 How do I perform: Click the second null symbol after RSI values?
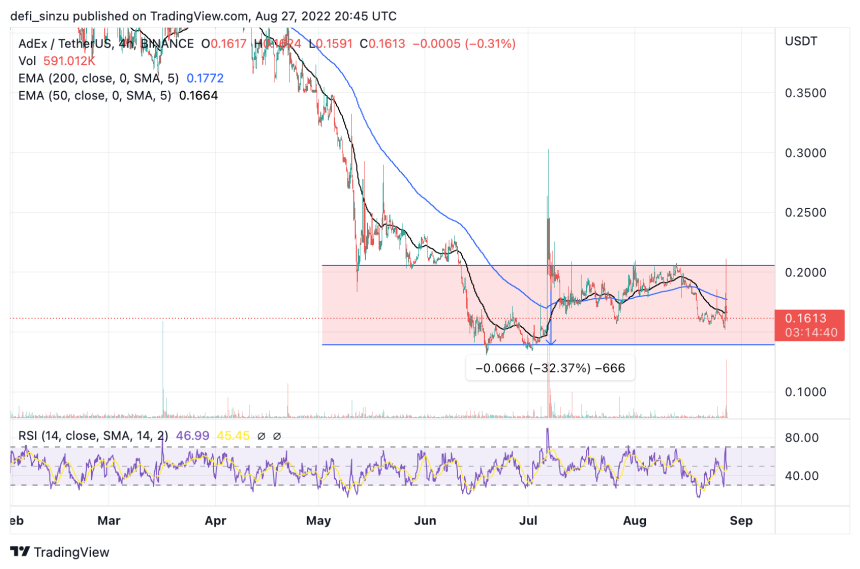pos(277,436)
